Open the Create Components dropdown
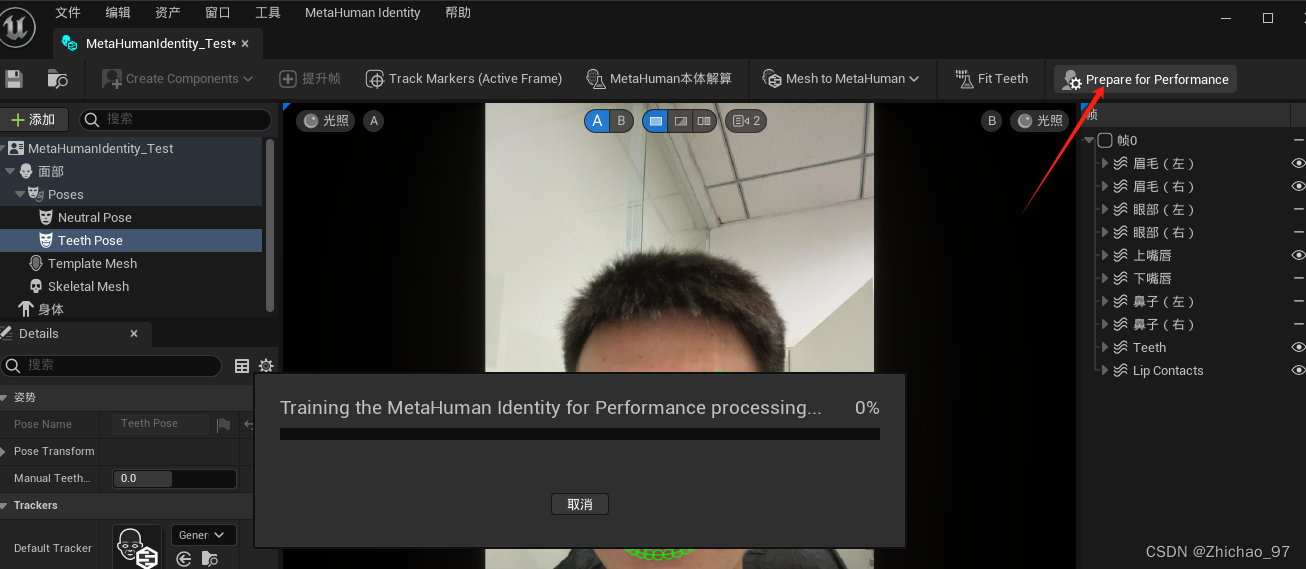The width and height of the screenshot is (1306, 569). pos(178,78)
